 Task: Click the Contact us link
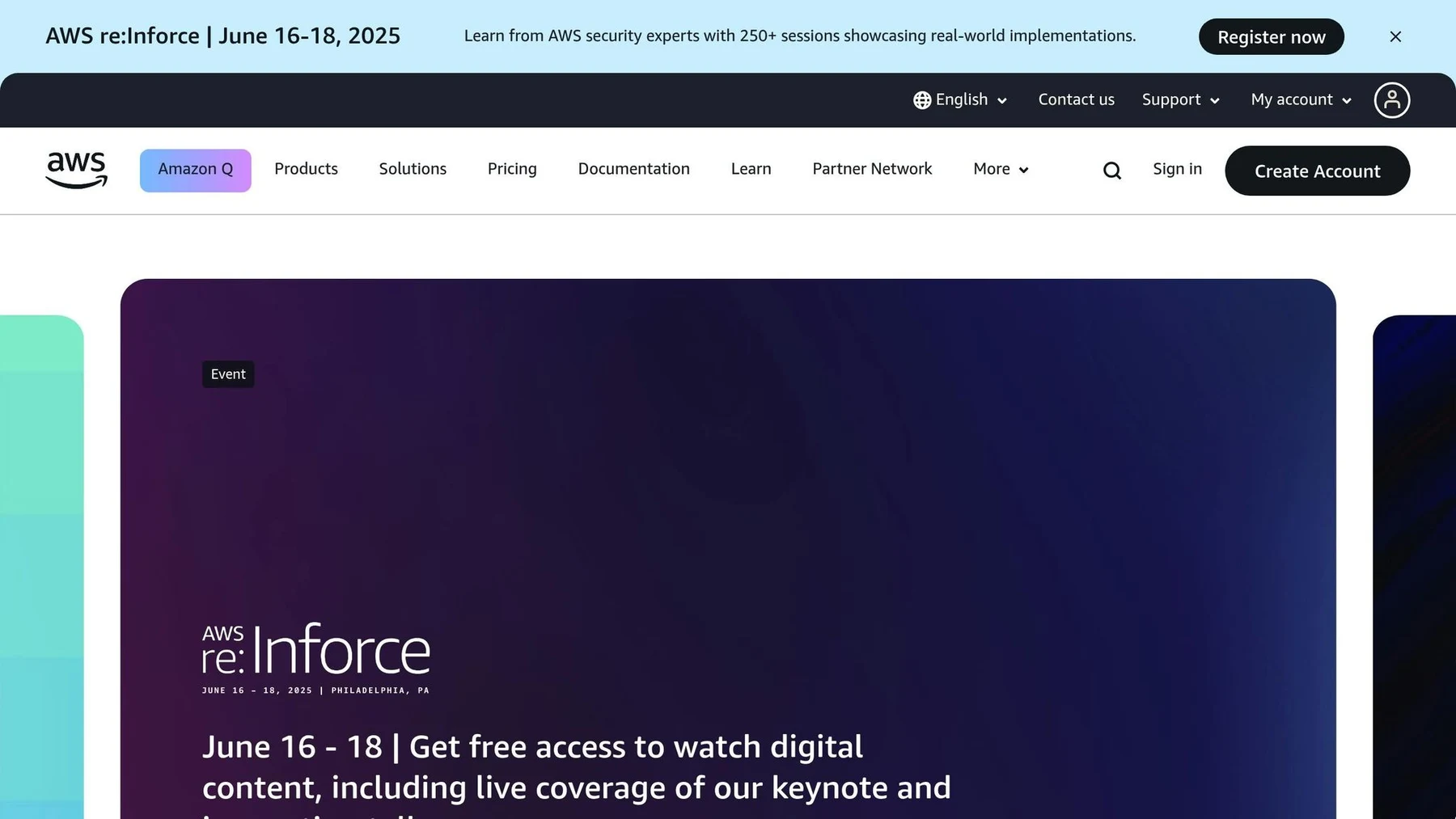(1077, 100)
